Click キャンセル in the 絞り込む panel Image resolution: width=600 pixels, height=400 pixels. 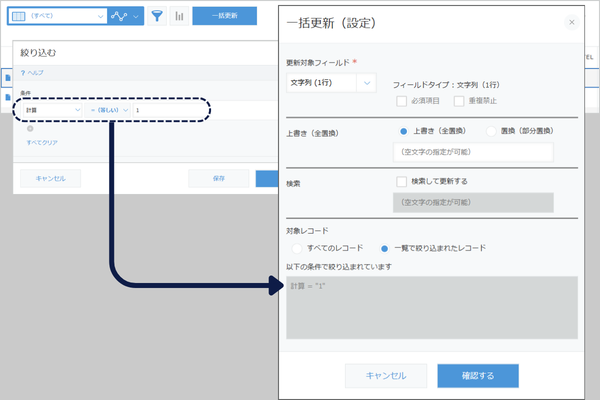tap(51, 178)
